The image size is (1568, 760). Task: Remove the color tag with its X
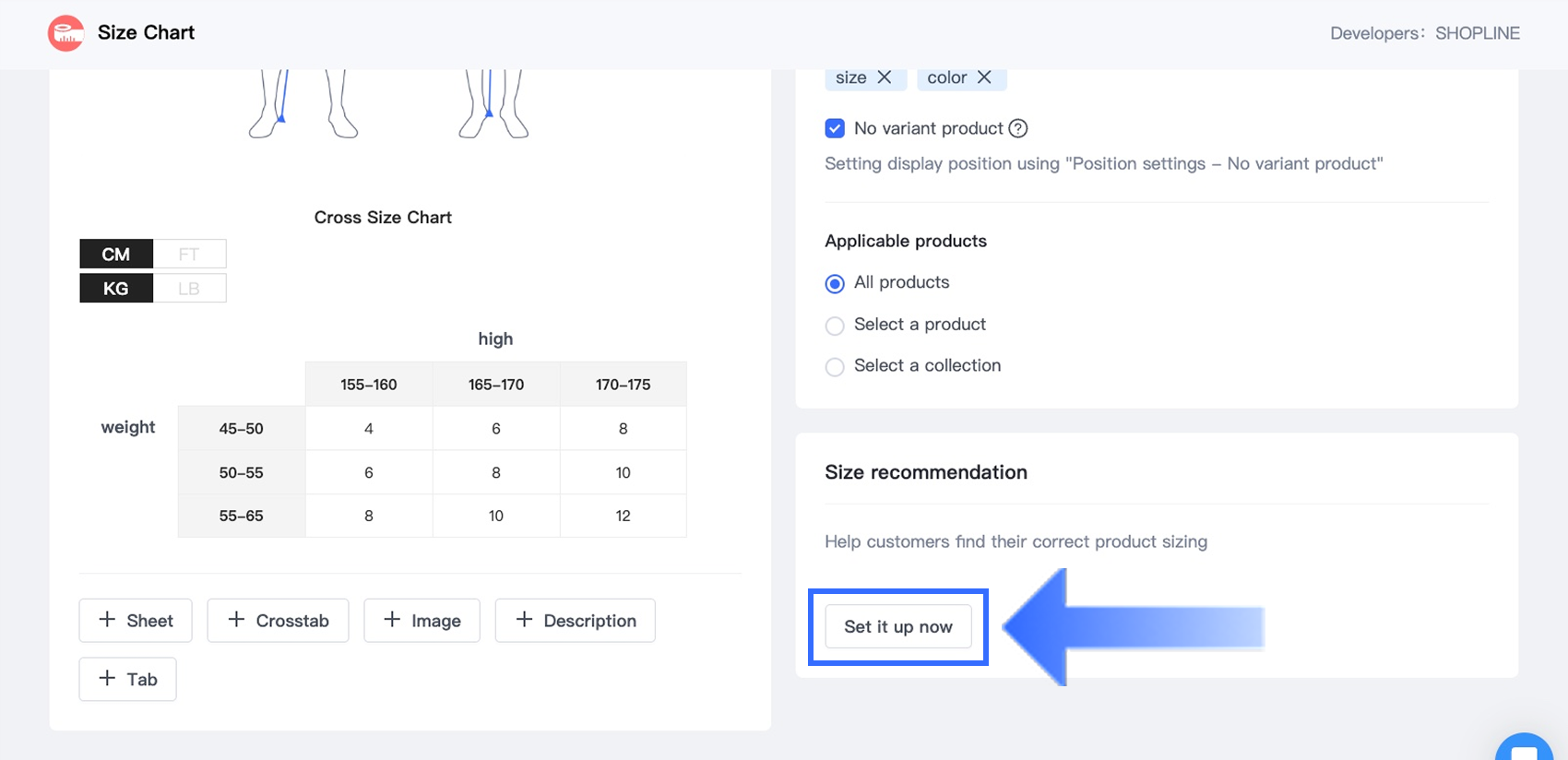[x=984, y=77]
